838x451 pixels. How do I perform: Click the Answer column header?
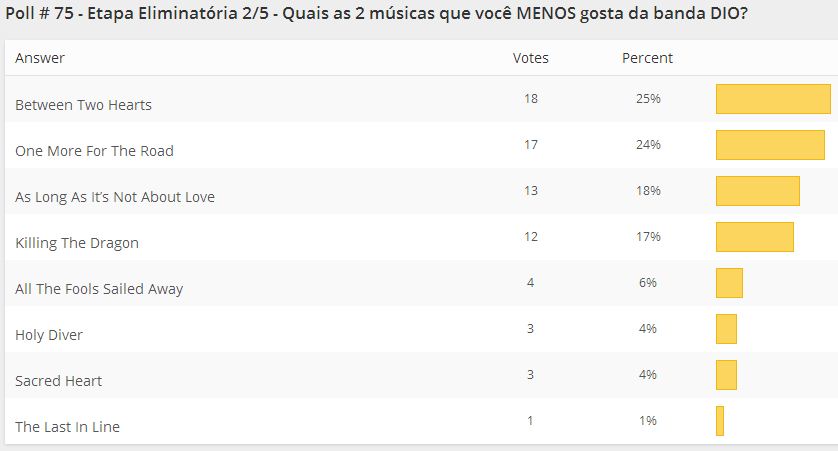coord(40,58)
